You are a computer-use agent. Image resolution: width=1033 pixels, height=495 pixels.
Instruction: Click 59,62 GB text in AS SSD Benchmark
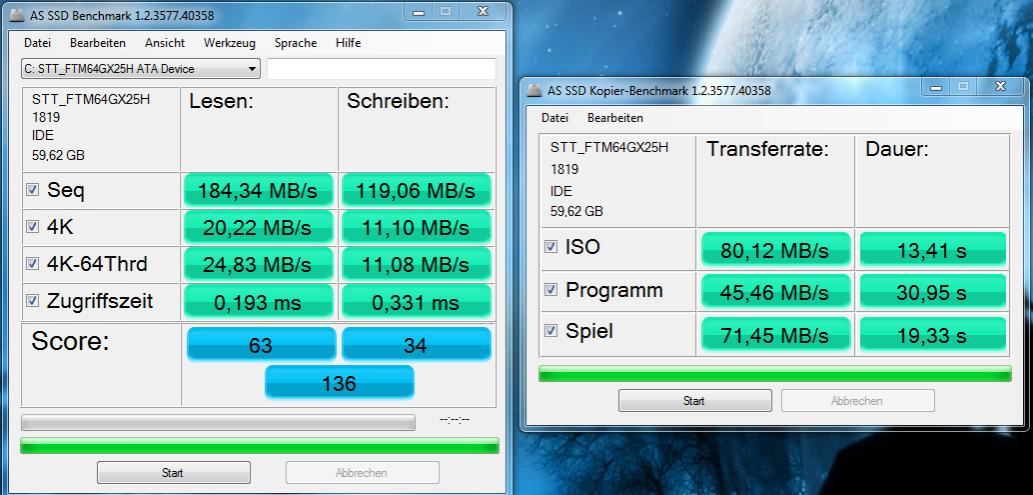coord(58,156)
